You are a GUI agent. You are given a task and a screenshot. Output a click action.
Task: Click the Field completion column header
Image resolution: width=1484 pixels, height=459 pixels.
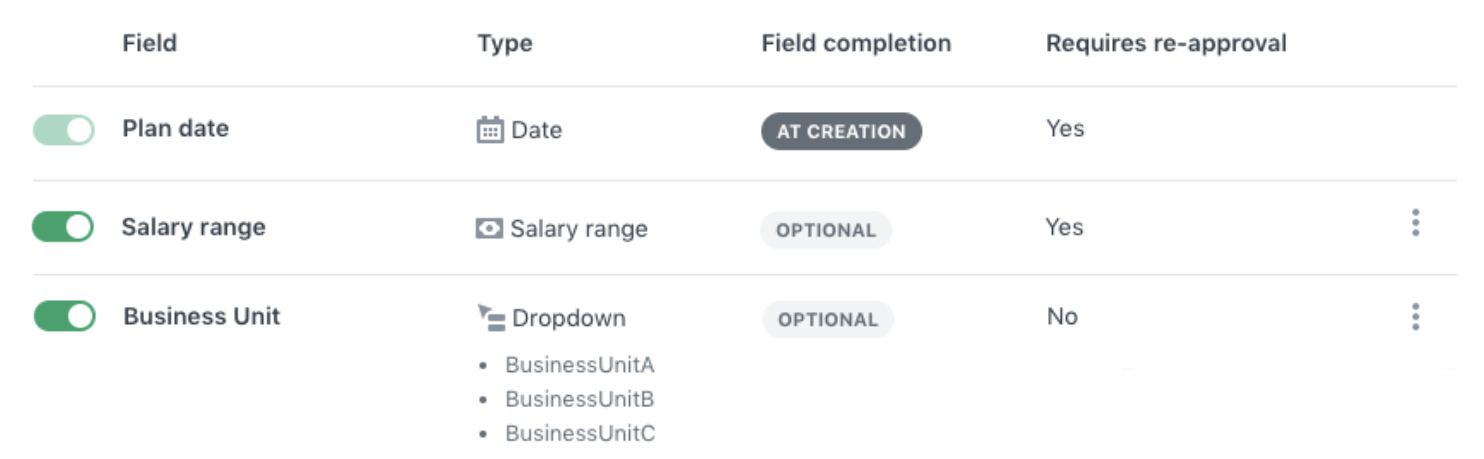coord(856,44)
